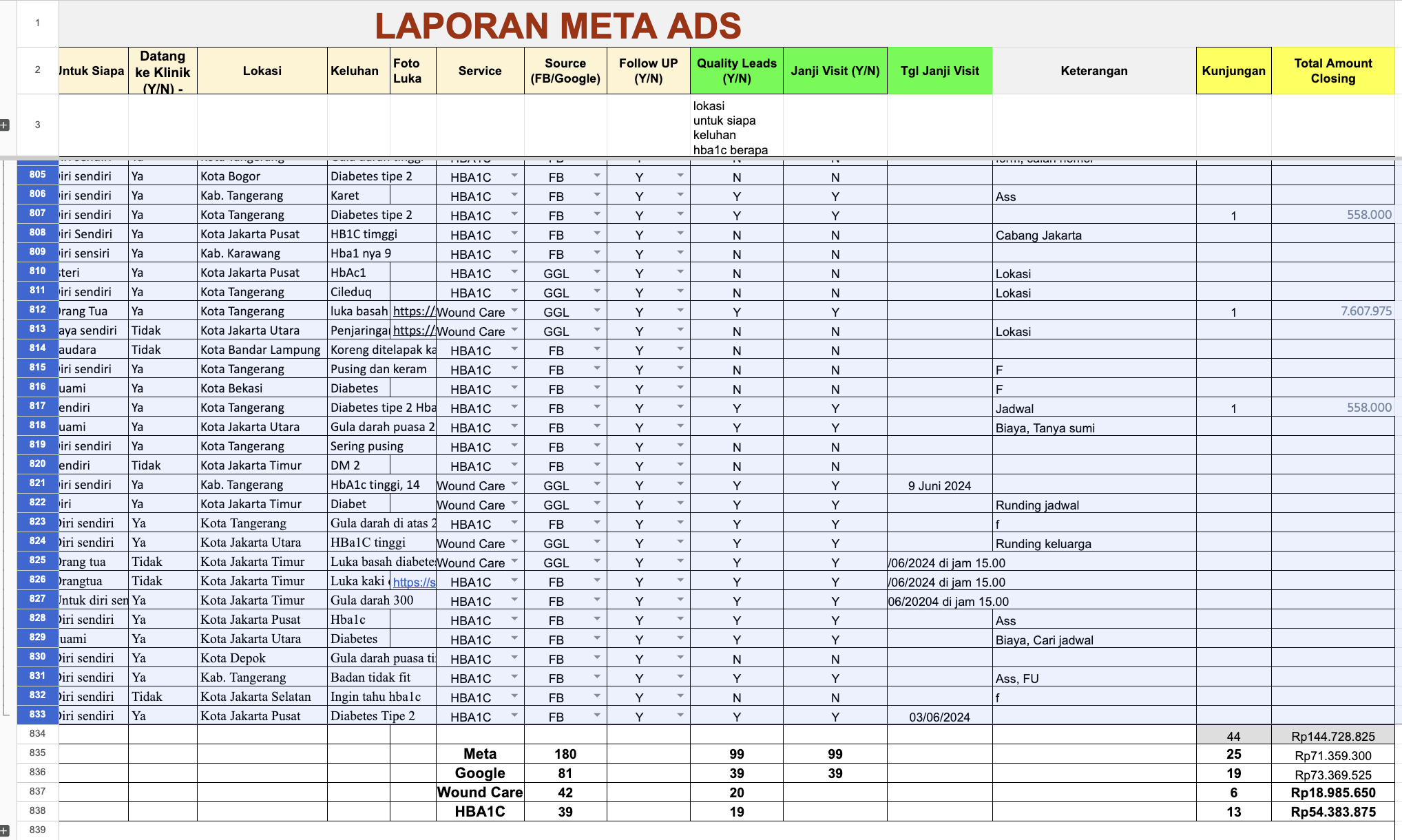Image resolution: width=1402 pixels, height=840 pixels.
Task: Click the yellow Kunjungan header cell
Action: pyautogui.click(x=1233, y=71)
